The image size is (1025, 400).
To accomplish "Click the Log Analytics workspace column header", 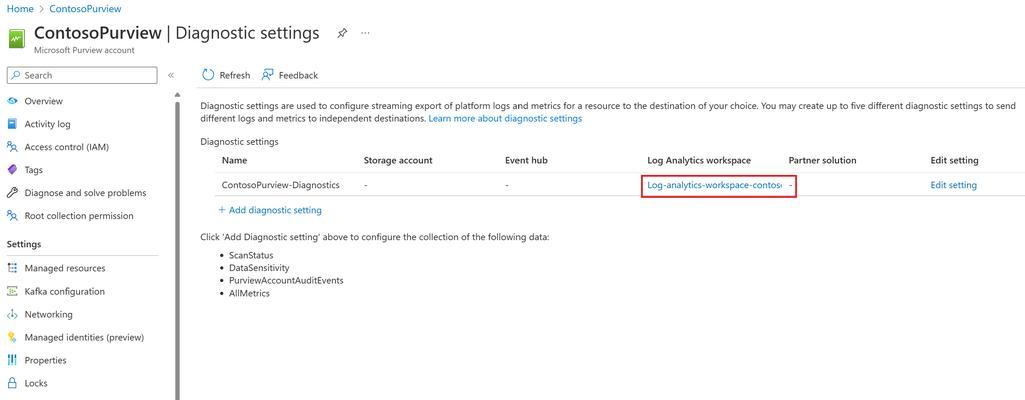I will 699,160.
